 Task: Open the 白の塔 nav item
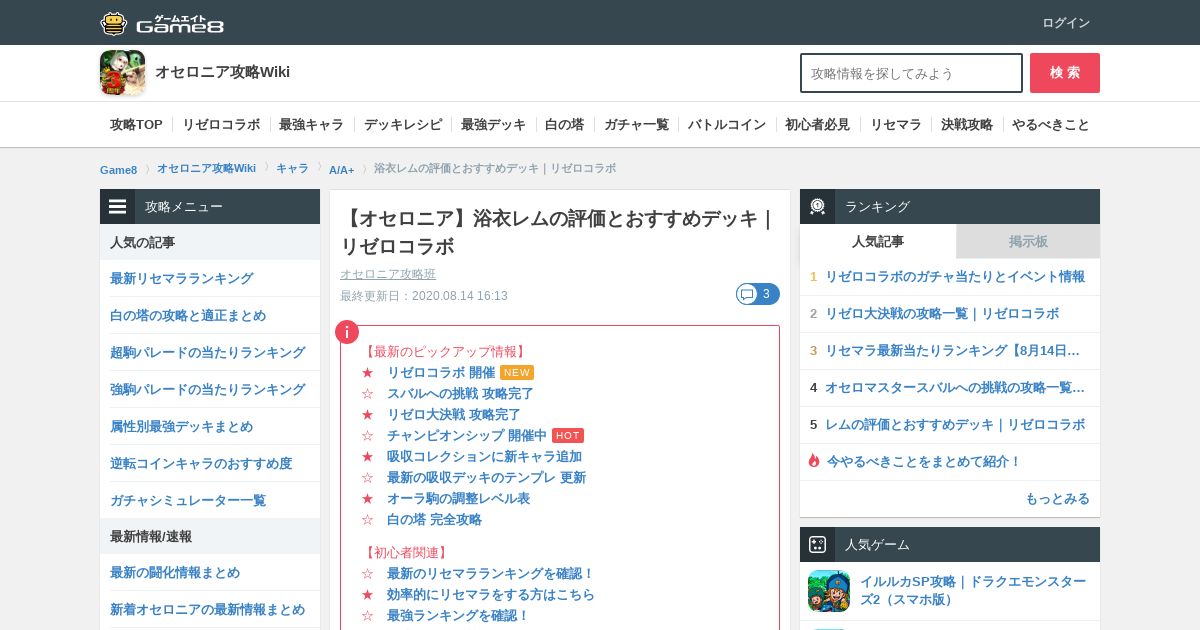[x=564, y=125]
